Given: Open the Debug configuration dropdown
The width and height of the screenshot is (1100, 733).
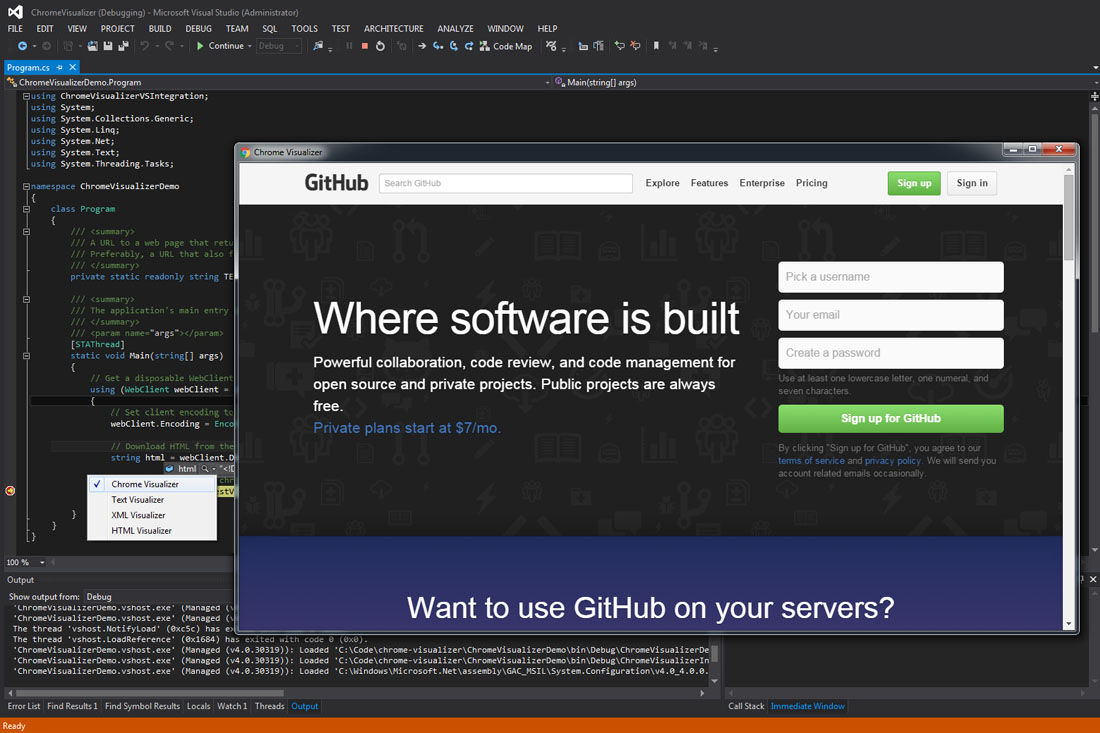Looking at the screenshot, I should [279, 46].
